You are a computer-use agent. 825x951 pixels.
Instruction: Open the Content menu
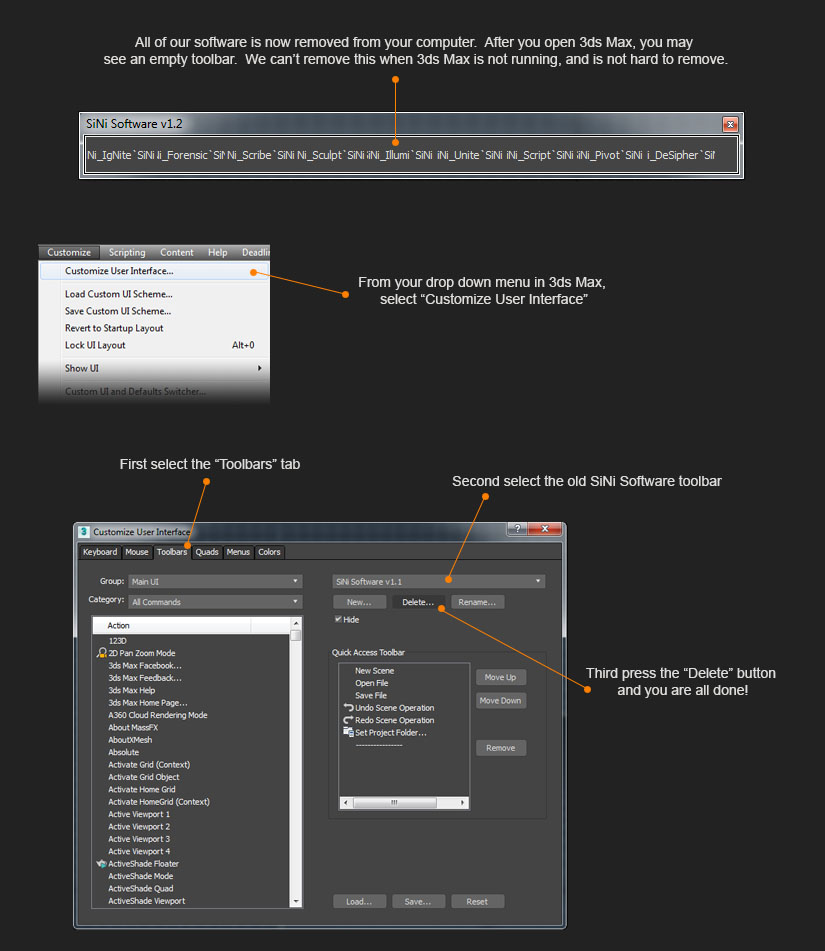coord(177,252)
